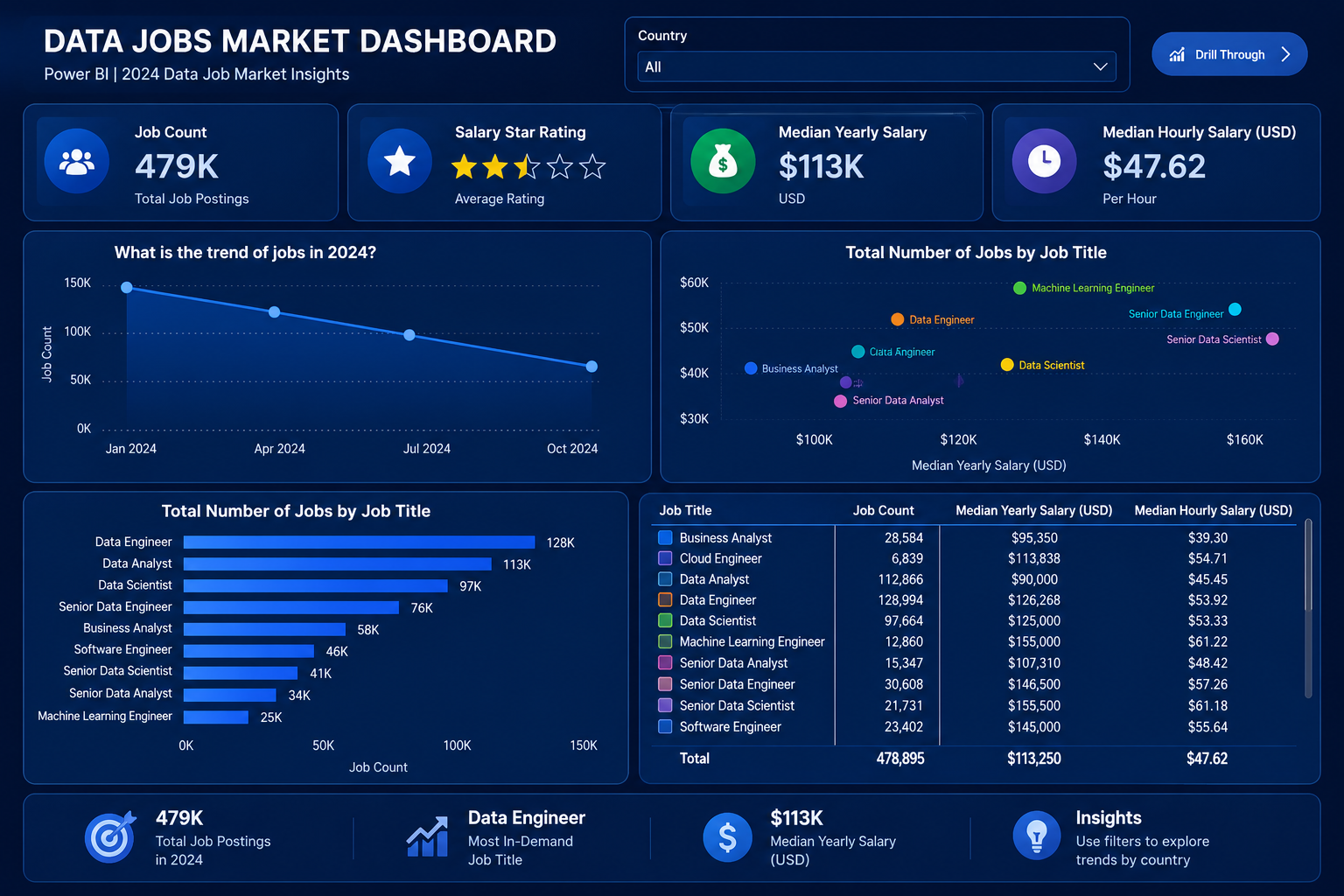
Task: Click the 128,994 Data Engineer job count
Action: click(900, 600)
